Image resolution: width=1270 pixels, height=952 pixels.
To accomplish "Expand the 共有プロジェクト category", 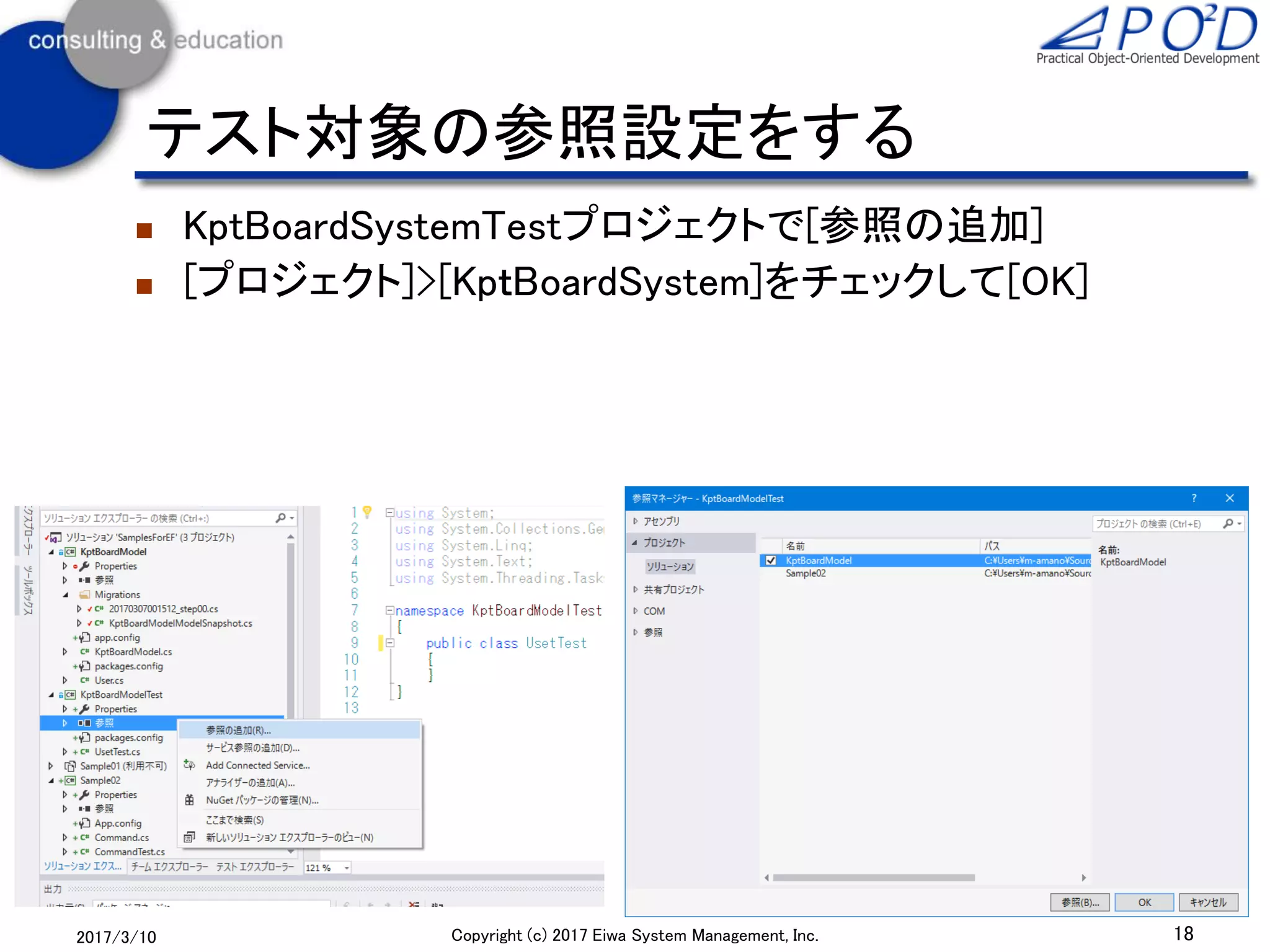I will [636, 589].
